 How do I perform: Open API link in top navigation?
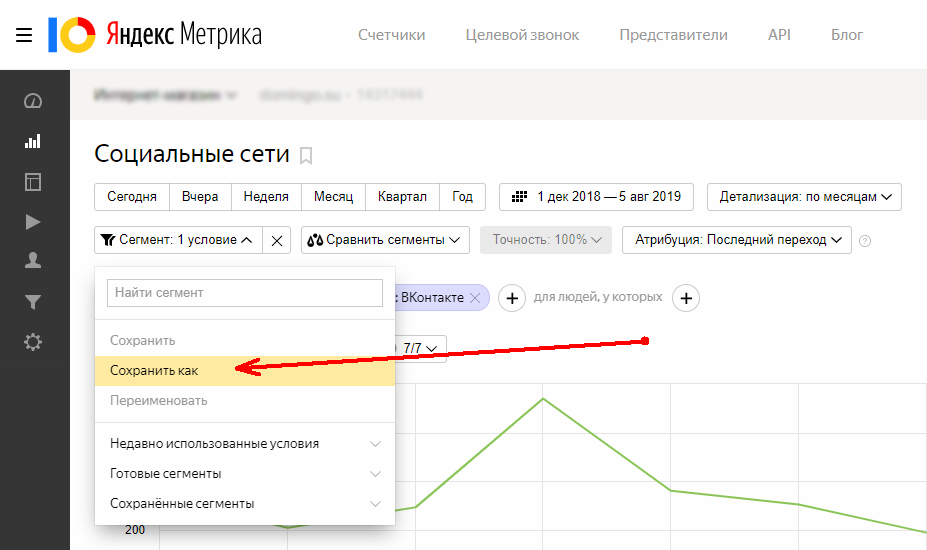pyautogui.click(x=779, y=35)
